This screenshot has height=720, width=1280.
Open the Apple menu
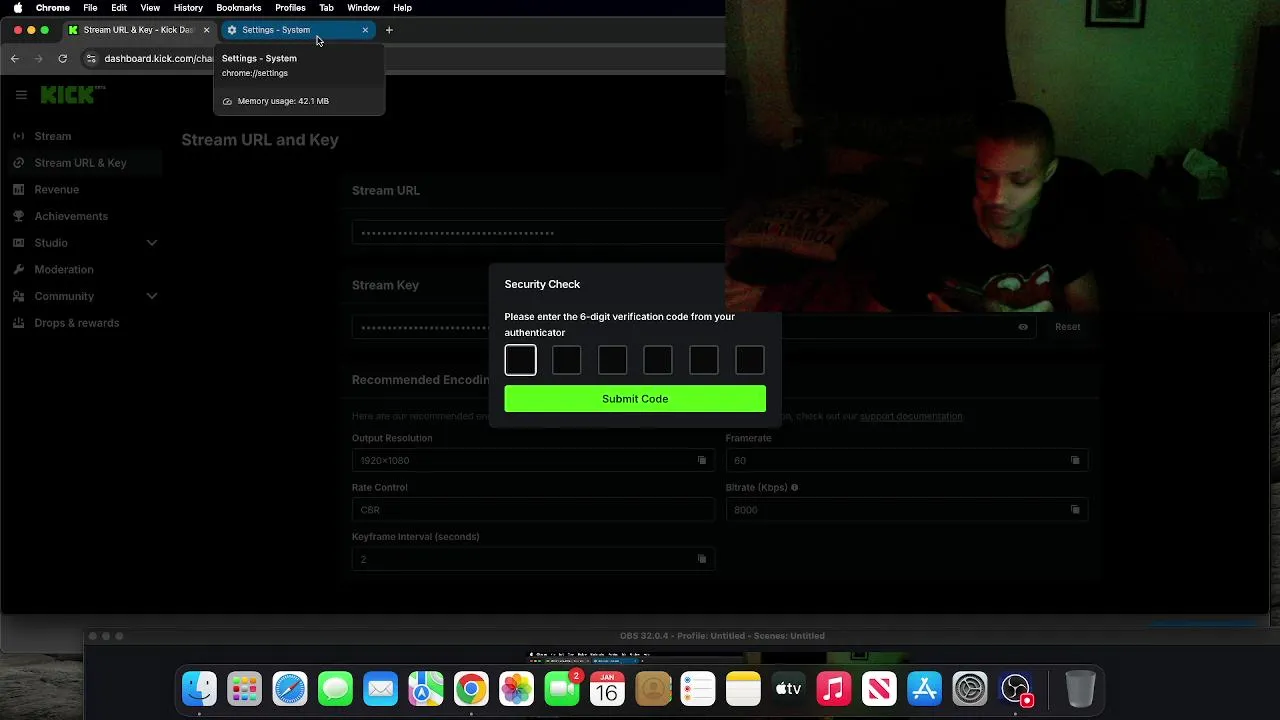18,8
